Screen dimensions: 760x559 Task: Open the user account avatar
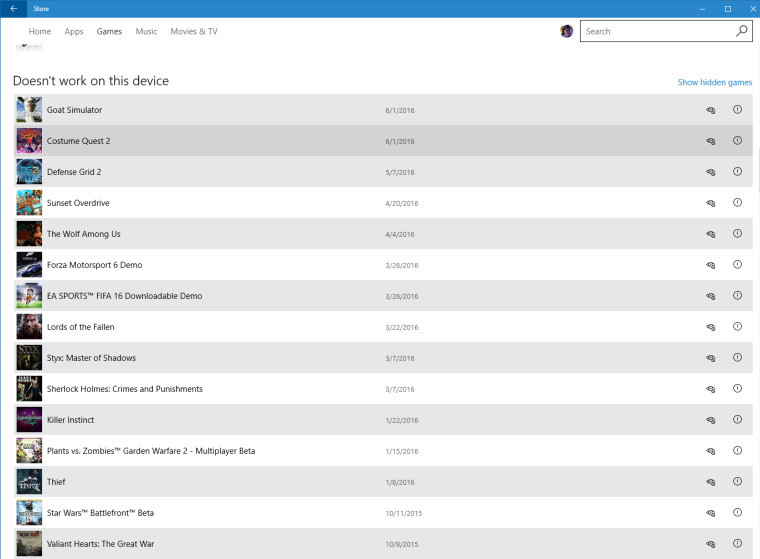coord(566,32)
